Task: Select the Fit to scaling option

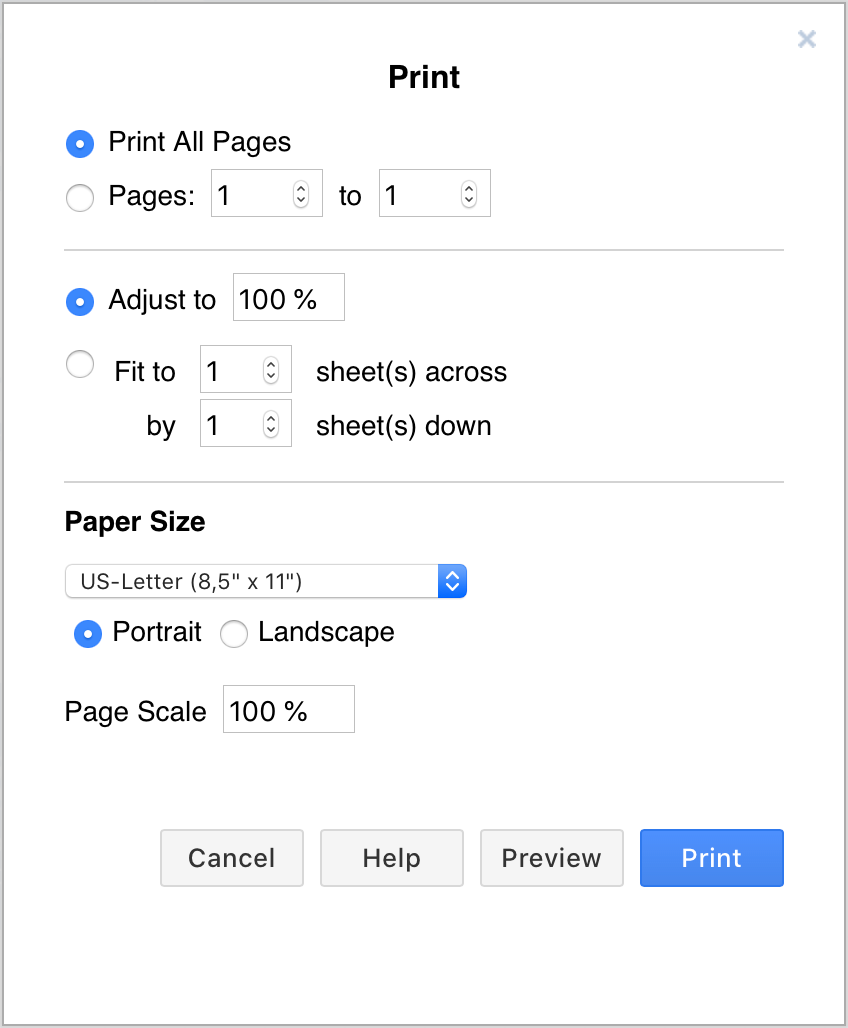Action: coord(79,364)
